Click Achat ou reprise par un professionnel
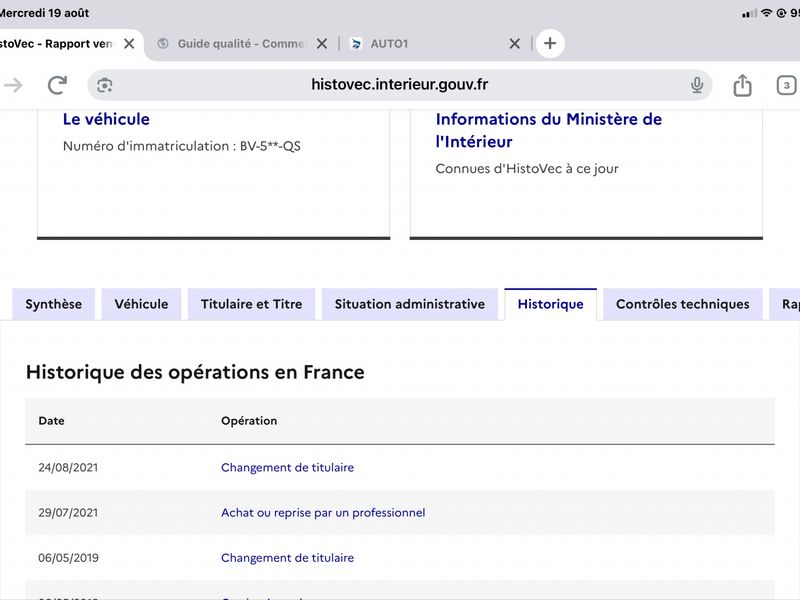800x600 pixels. point(323,512)
